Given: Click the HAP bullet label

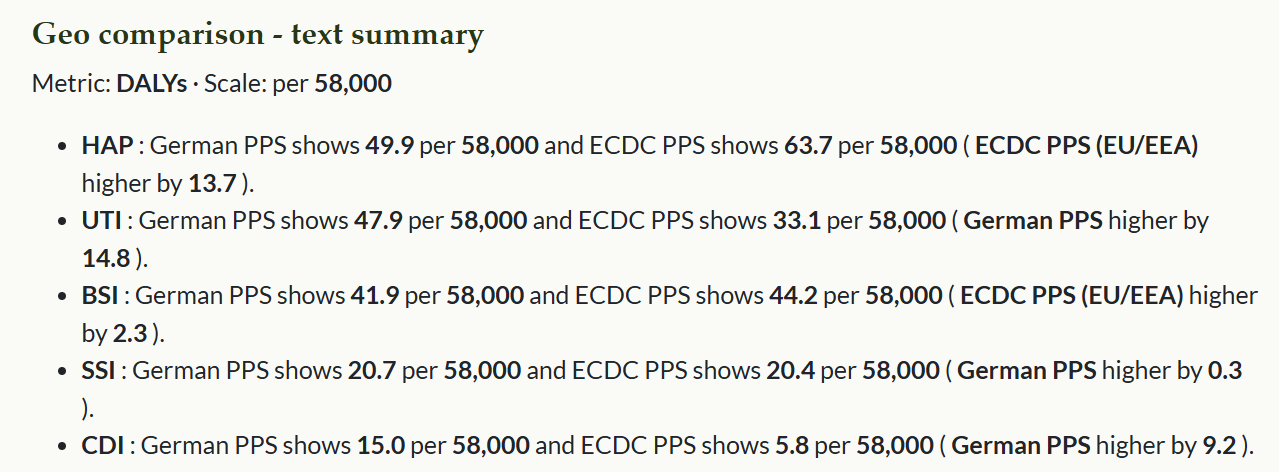Looking at the screenshot, I should tap(107, 146).
